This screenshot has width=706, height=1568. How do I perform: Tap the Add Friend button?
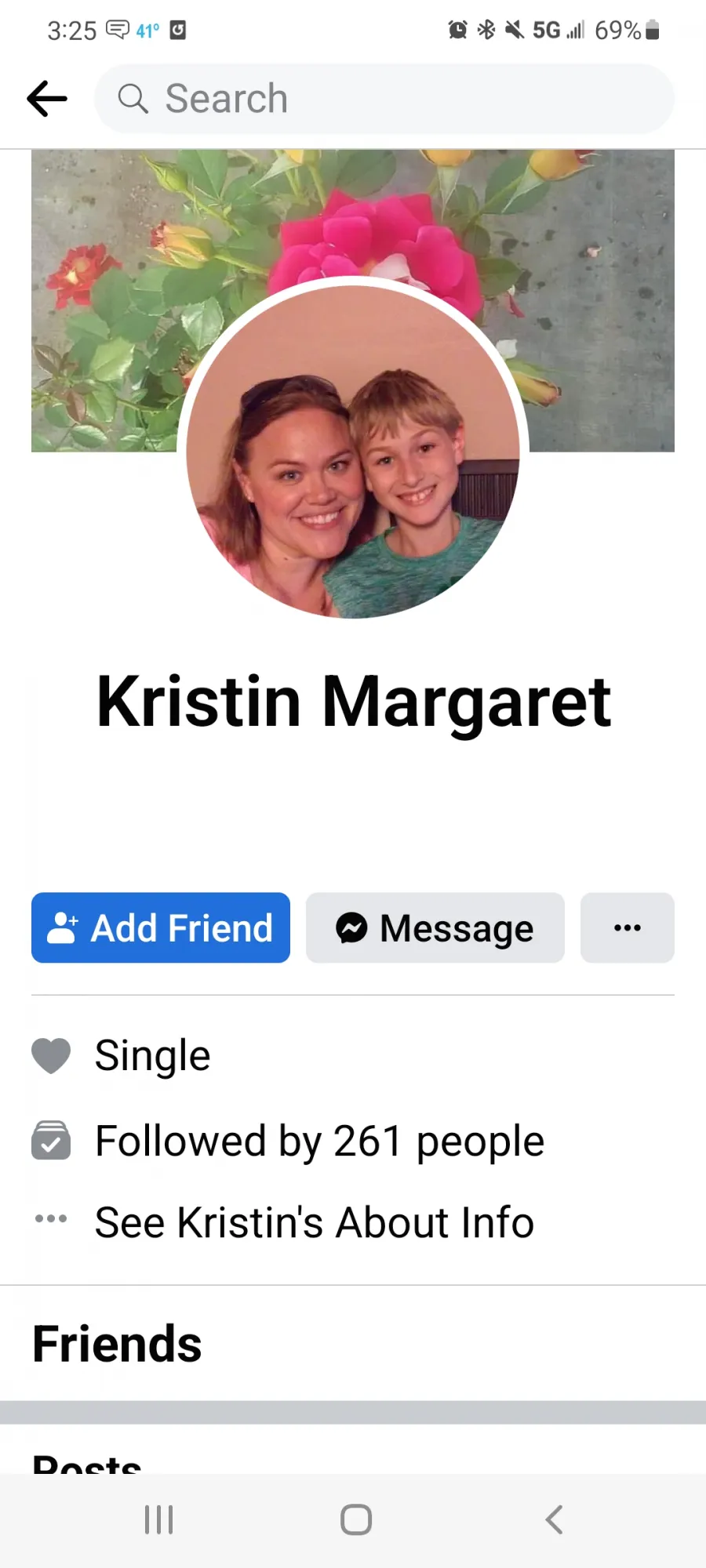tap(161, 927)
